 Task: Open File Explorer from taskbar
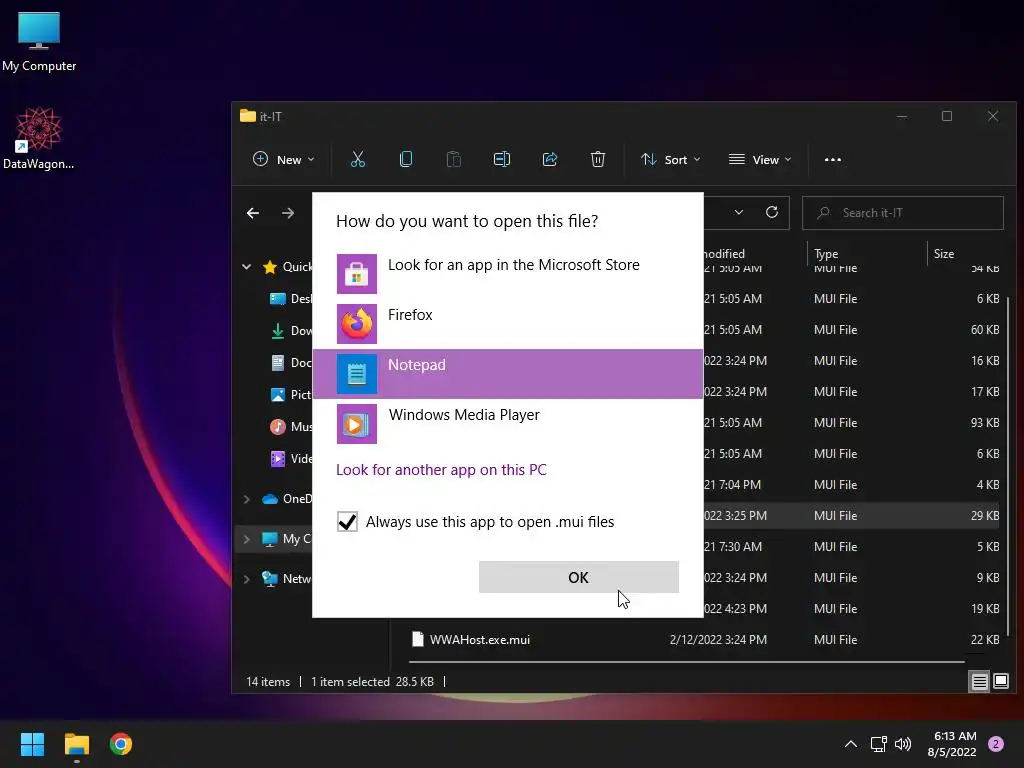[x=76, y=744]
